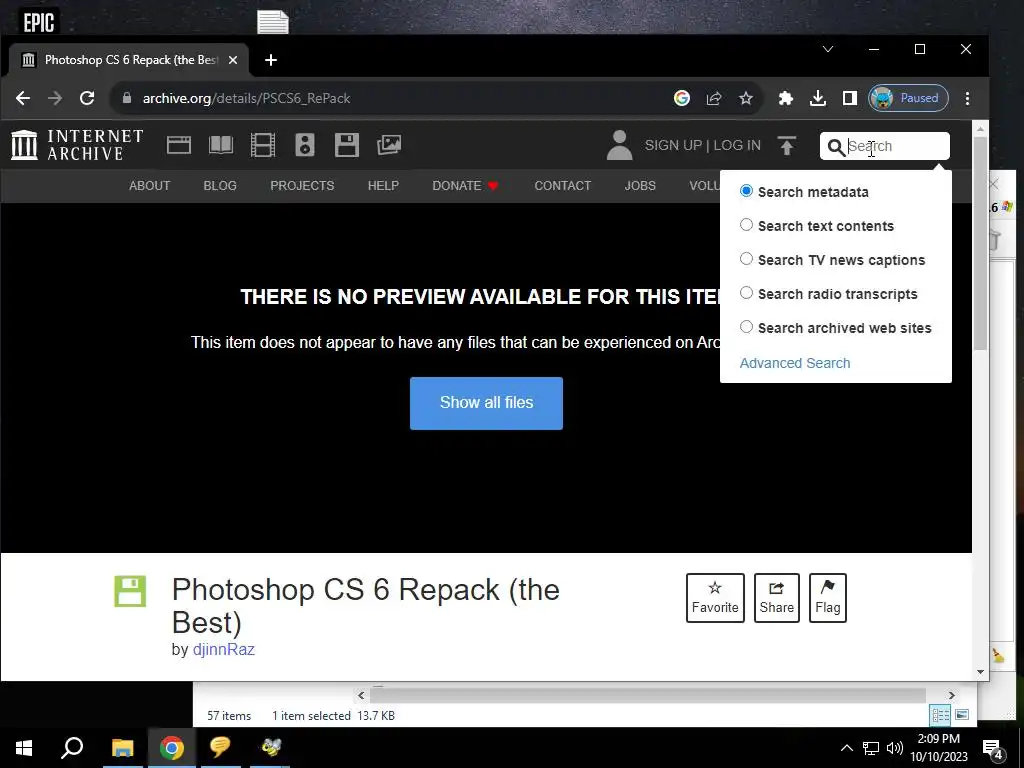Image resolution: width=1024 pixels, height=768 pixels.
Task: Switch File Explorer to large icons view
Action: coord(962,715)
